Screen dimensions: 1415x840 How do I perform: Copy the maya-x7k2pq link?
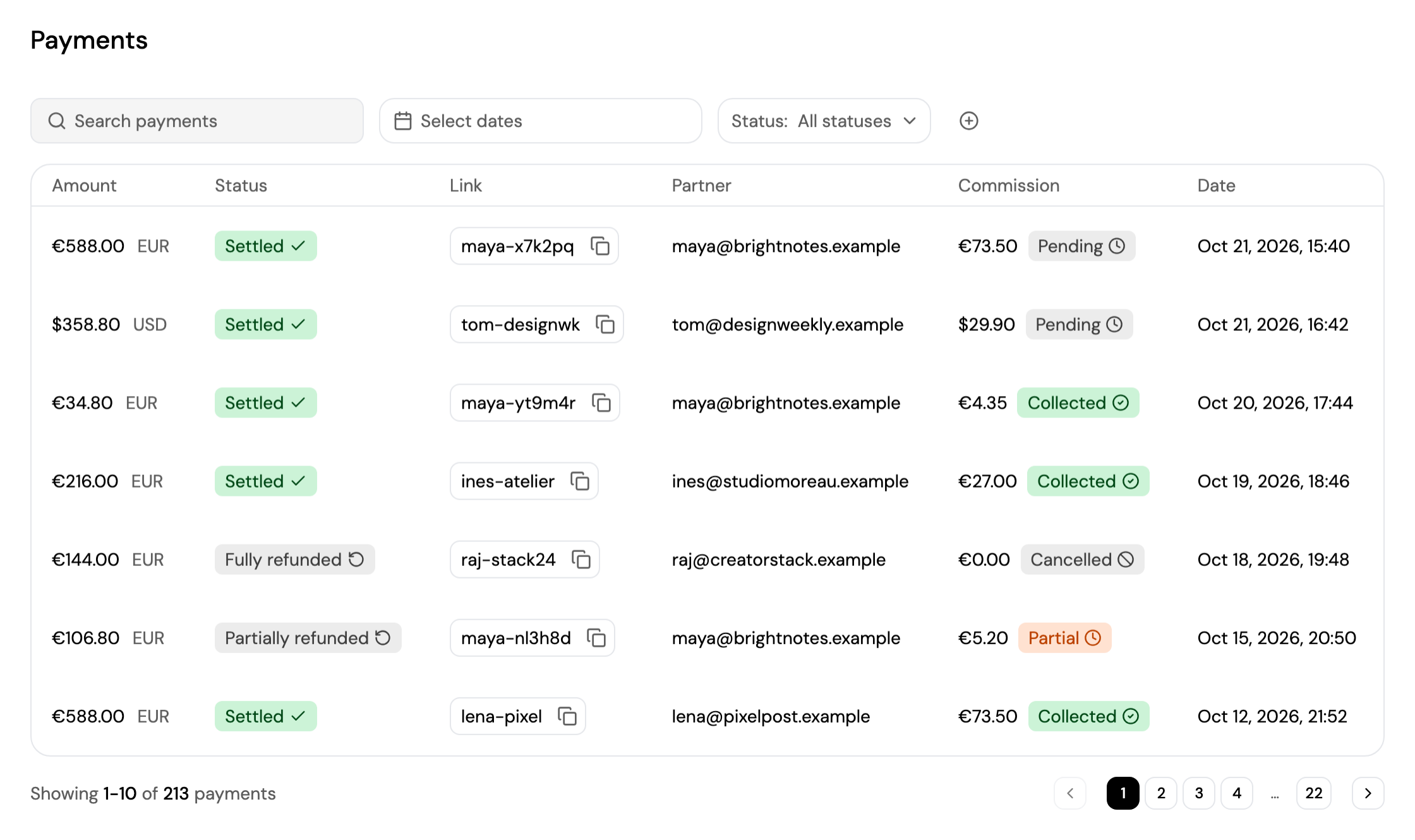tap(599, 246)
